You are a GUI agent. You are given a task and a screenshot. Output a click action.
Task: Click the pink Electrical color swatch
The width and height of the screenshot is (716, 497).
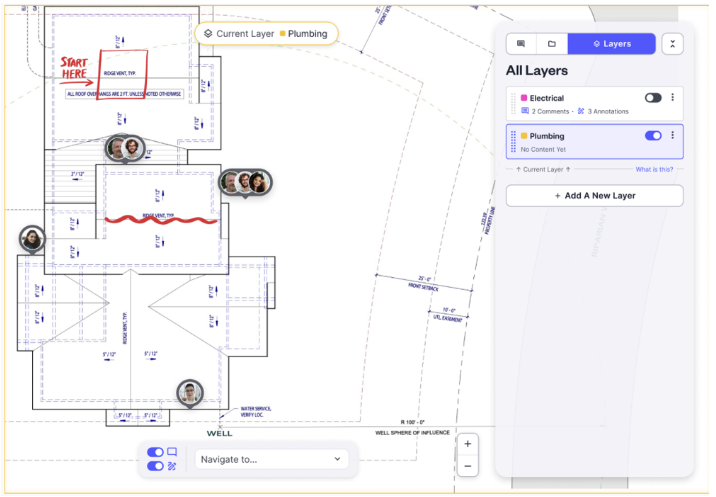[524, 98]
